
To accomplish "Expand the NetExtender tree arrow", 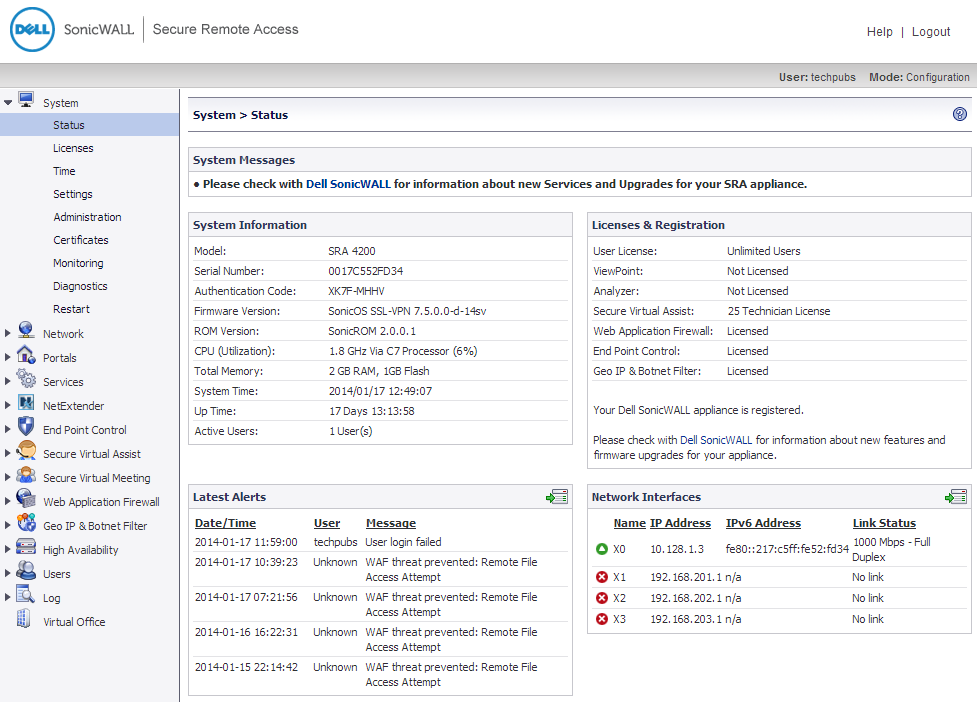I will tap(7, 405).
